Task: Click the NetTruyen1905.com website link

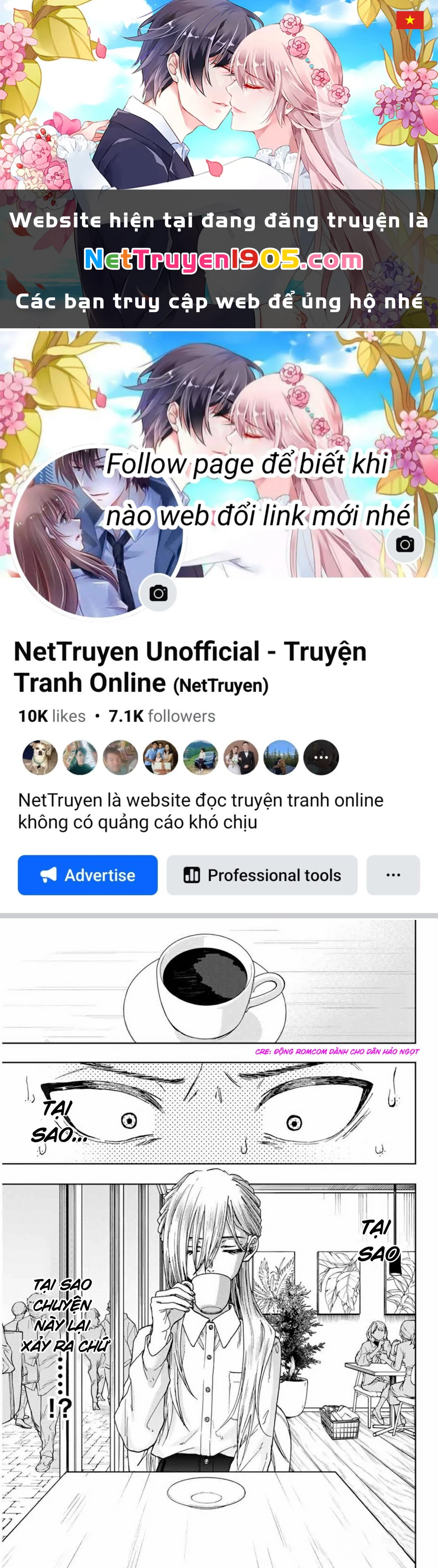Action: [223, 259]
